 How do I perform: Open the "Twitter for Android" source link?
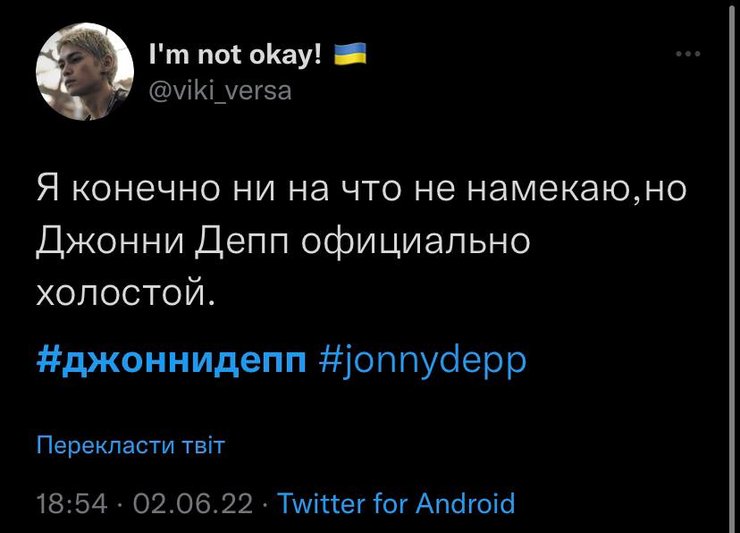click(x=396, y=503)
